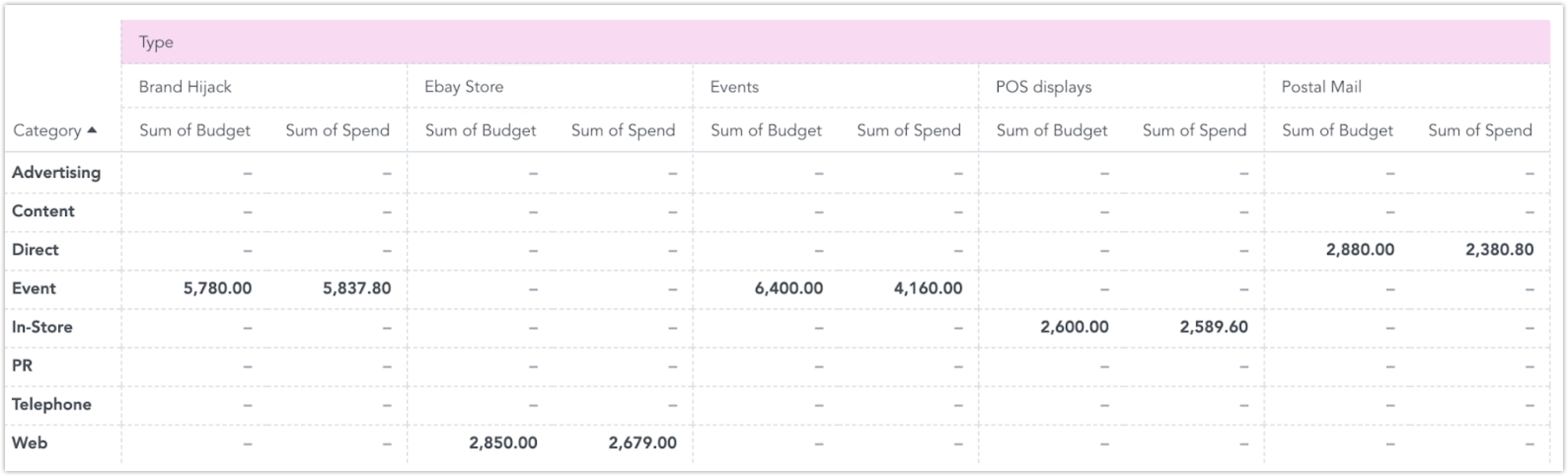The height and width of the screenshot is (476, 1568).
Task: Select the In-Store row label
Action: (42, 327)
